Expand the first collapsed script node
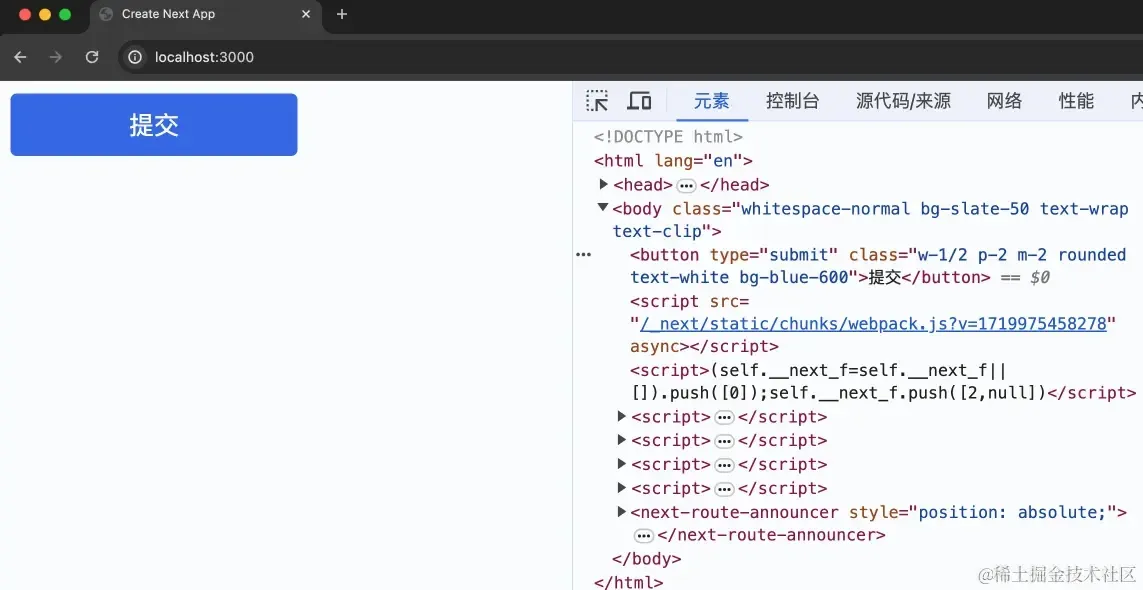 [622, 416]
